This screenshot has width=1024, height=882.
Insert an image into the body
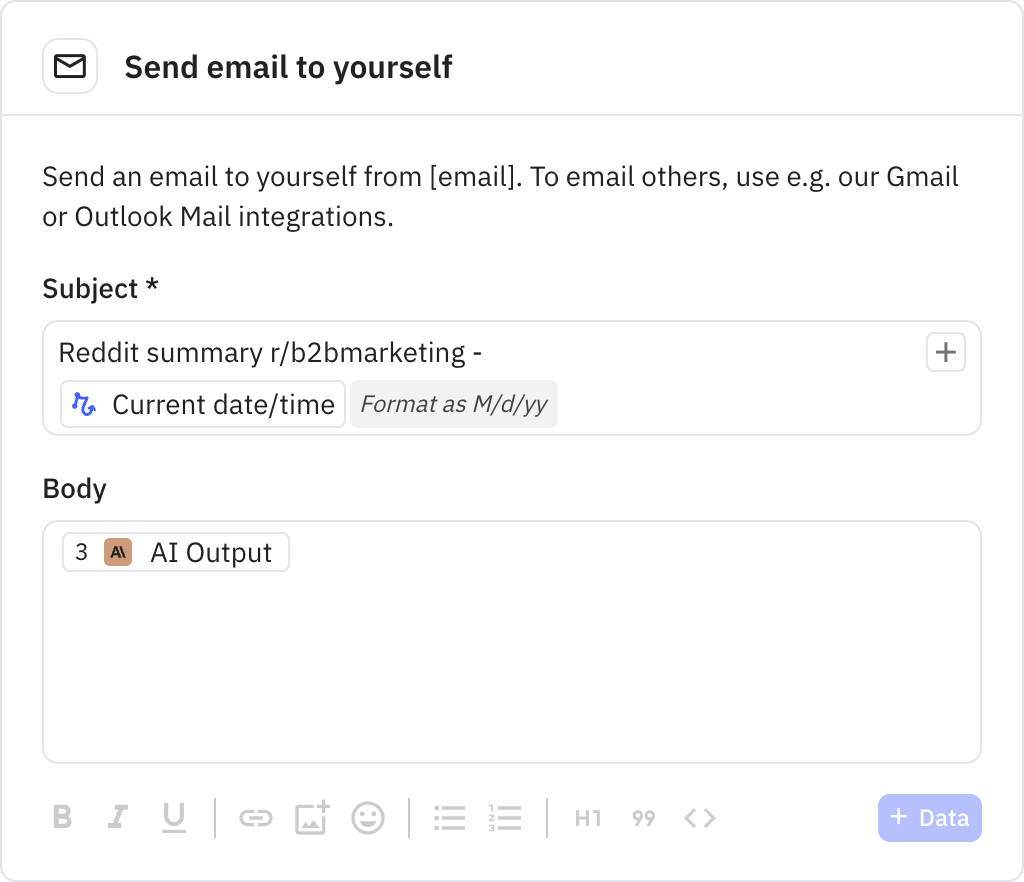312,818
